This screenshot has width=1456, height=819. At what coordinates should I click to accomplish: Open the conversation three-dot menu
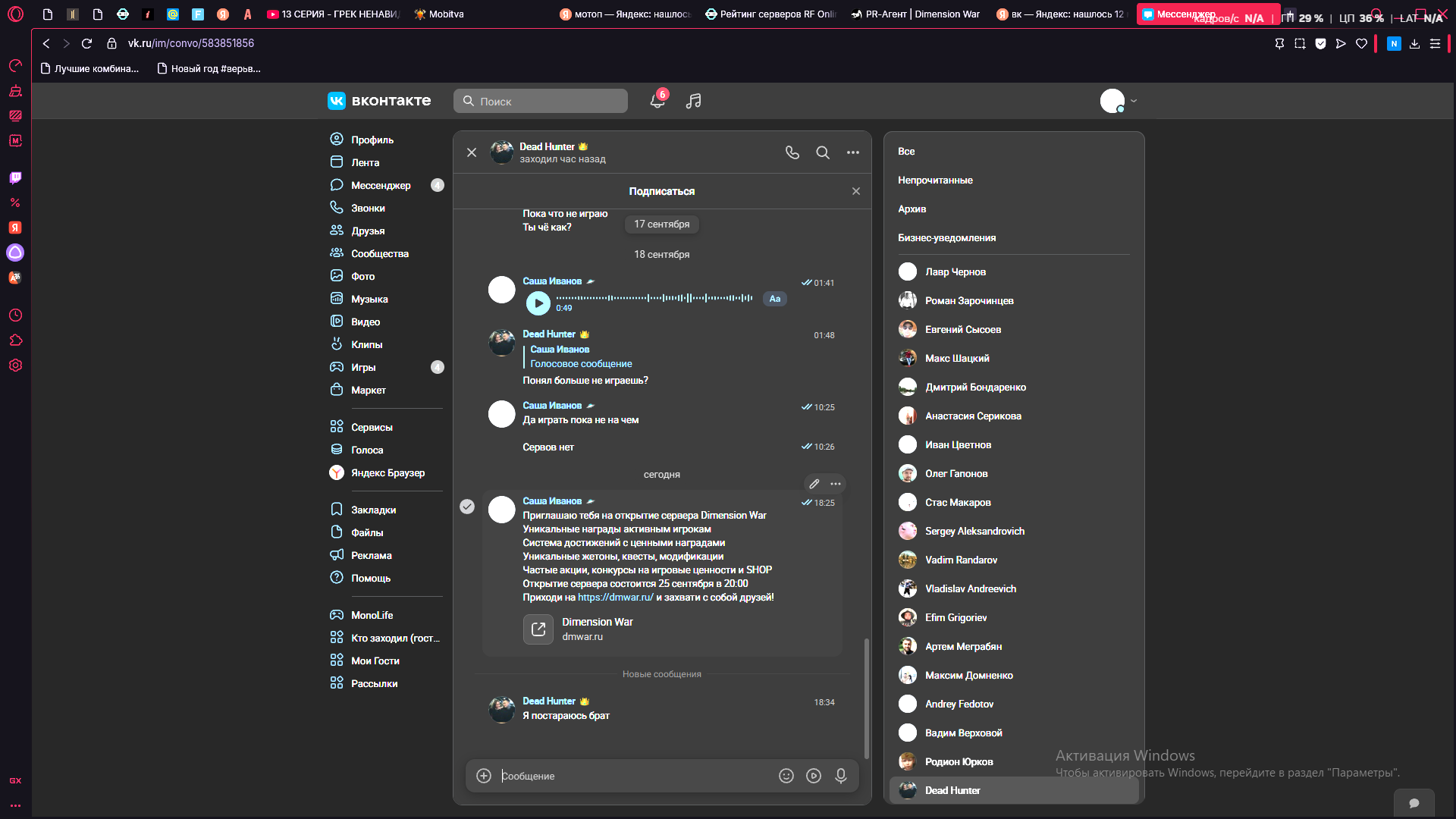tap(853, 152)
